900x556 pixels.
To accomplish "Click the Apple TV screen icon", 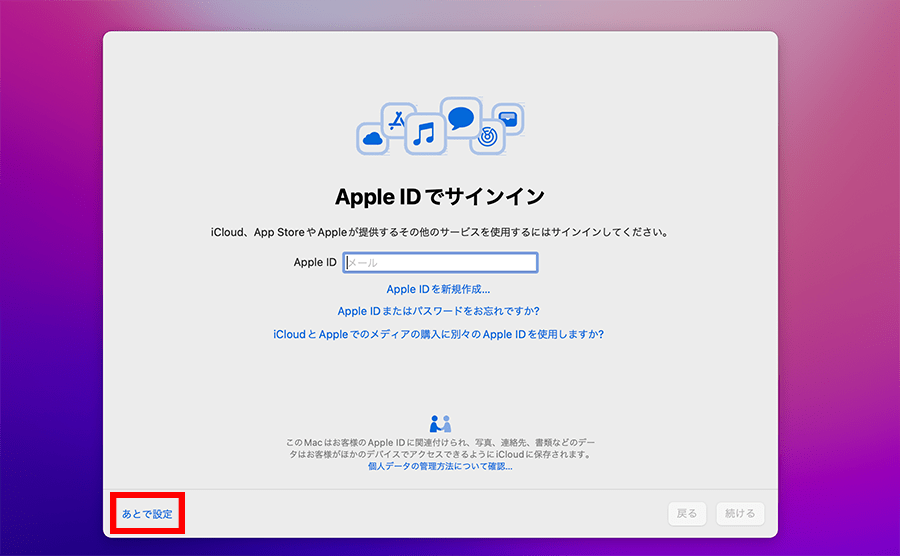I will (508, 119).
